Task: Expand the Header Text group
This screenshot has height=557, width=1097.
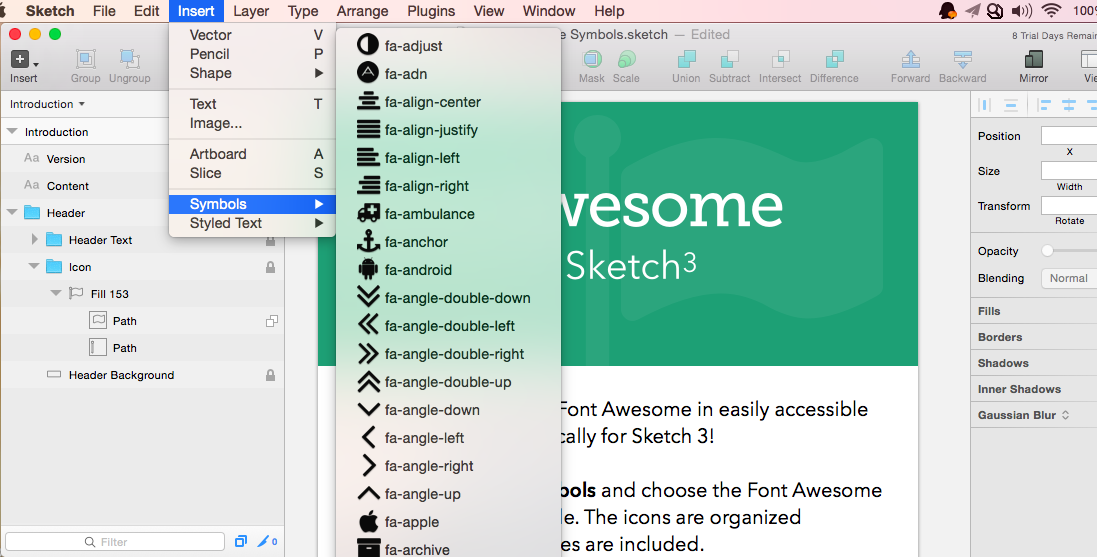Action: (34, 239)
